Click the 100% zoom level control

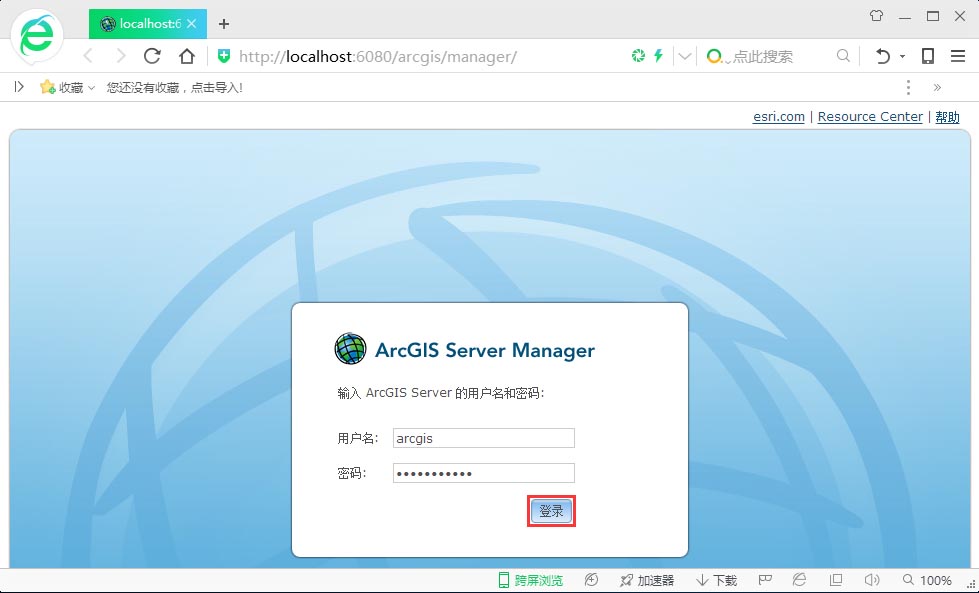(x=927, y=581)
